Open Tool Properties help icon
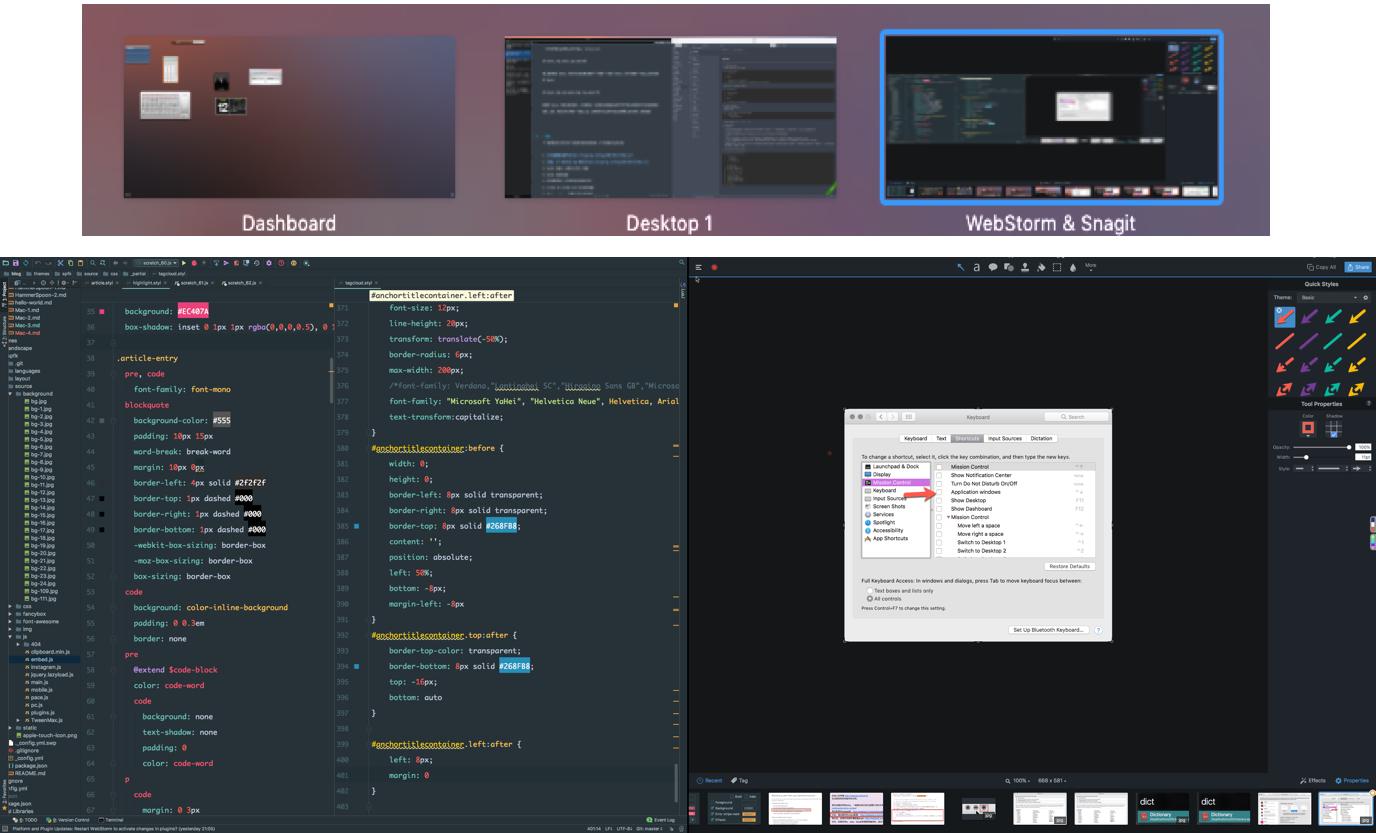 (1368, 404)
